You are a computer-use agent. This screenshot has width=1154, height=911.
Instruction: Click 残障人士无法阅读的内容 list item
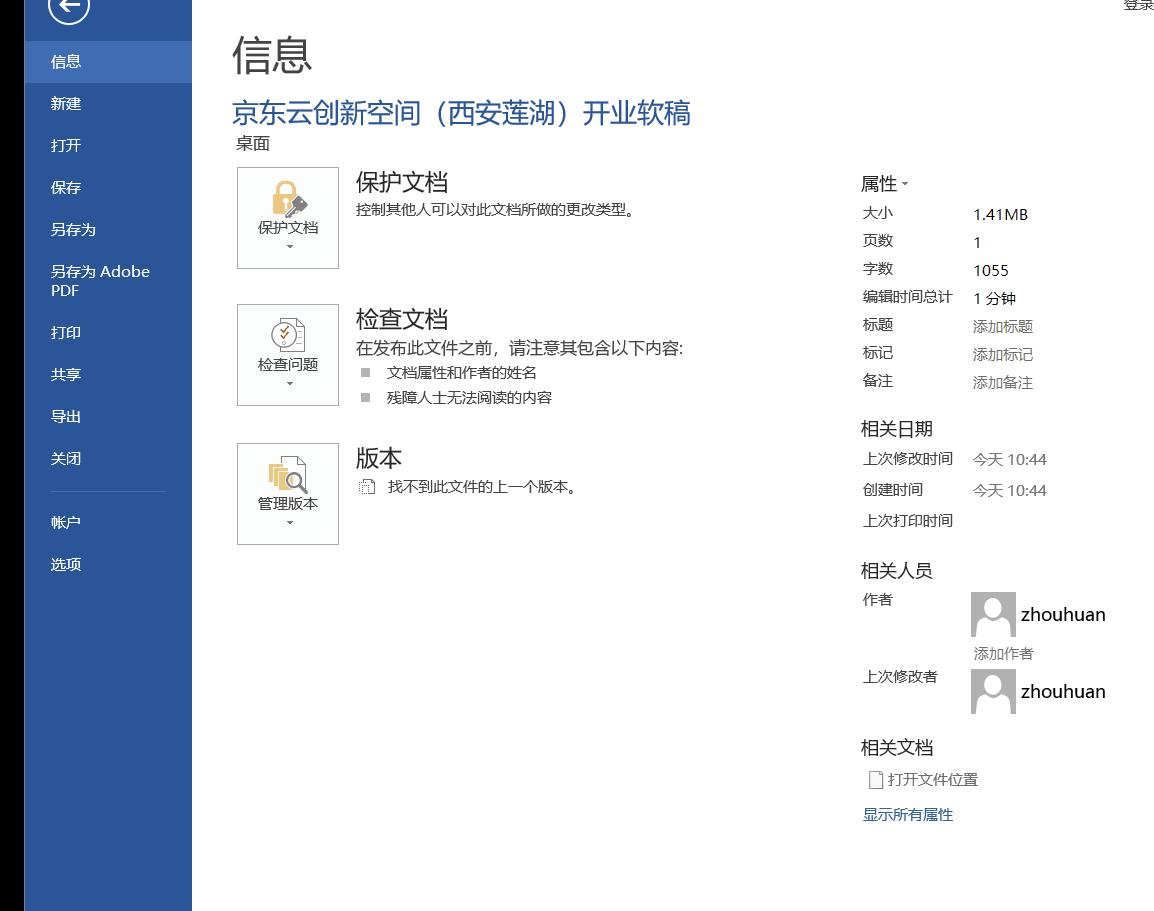tap(469, 397)
